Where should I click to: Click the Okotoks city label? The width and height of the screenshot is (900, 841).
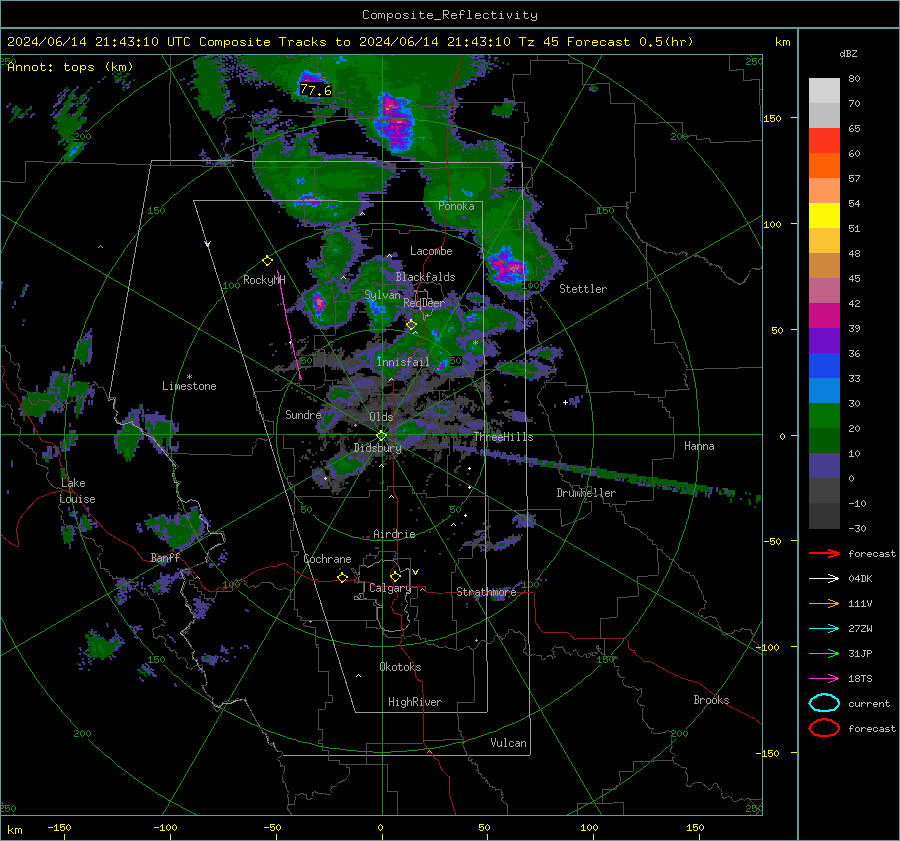click(x=400, y=667)
